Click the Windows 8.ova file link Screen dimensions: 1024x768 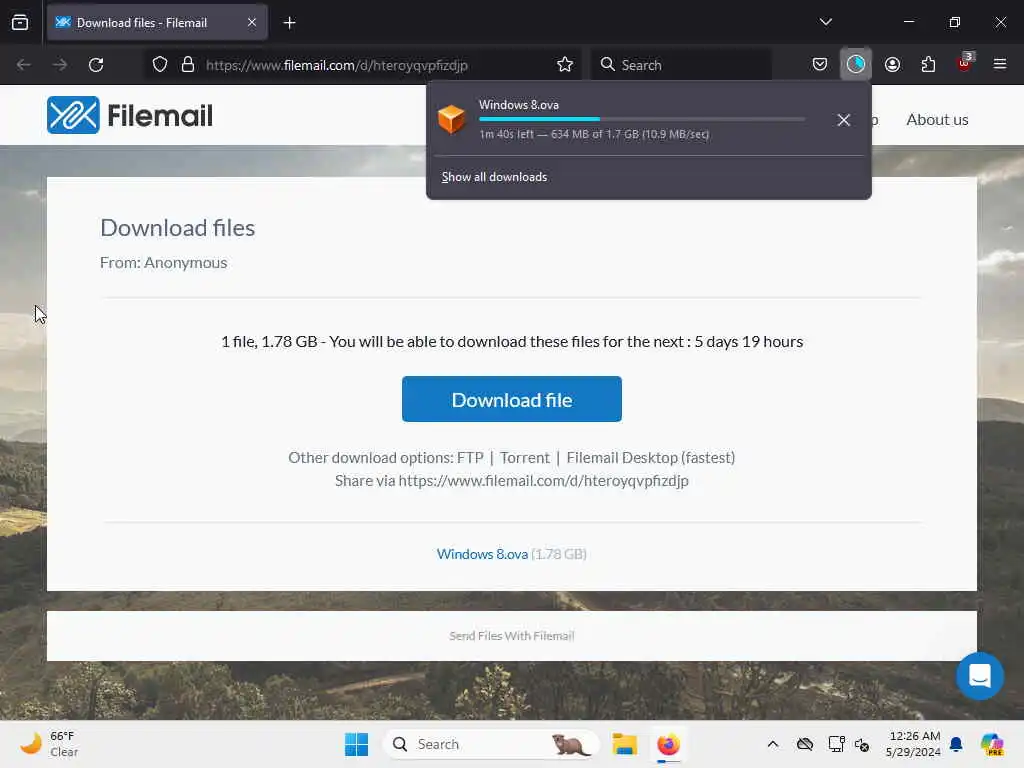click(x=482, y=554)
